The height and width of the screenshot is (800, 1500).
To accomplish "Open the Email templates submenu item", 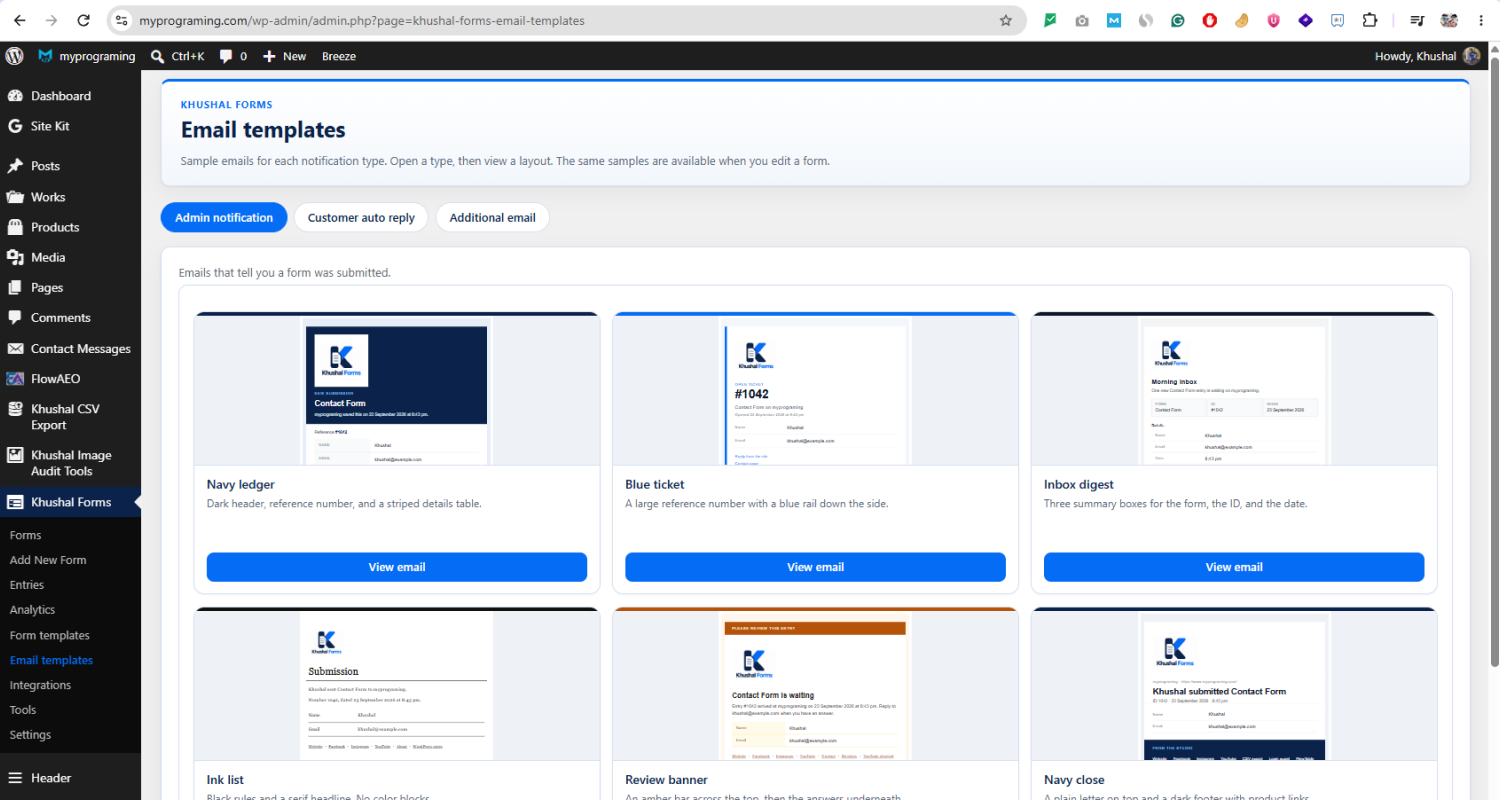I will [51, 660].
